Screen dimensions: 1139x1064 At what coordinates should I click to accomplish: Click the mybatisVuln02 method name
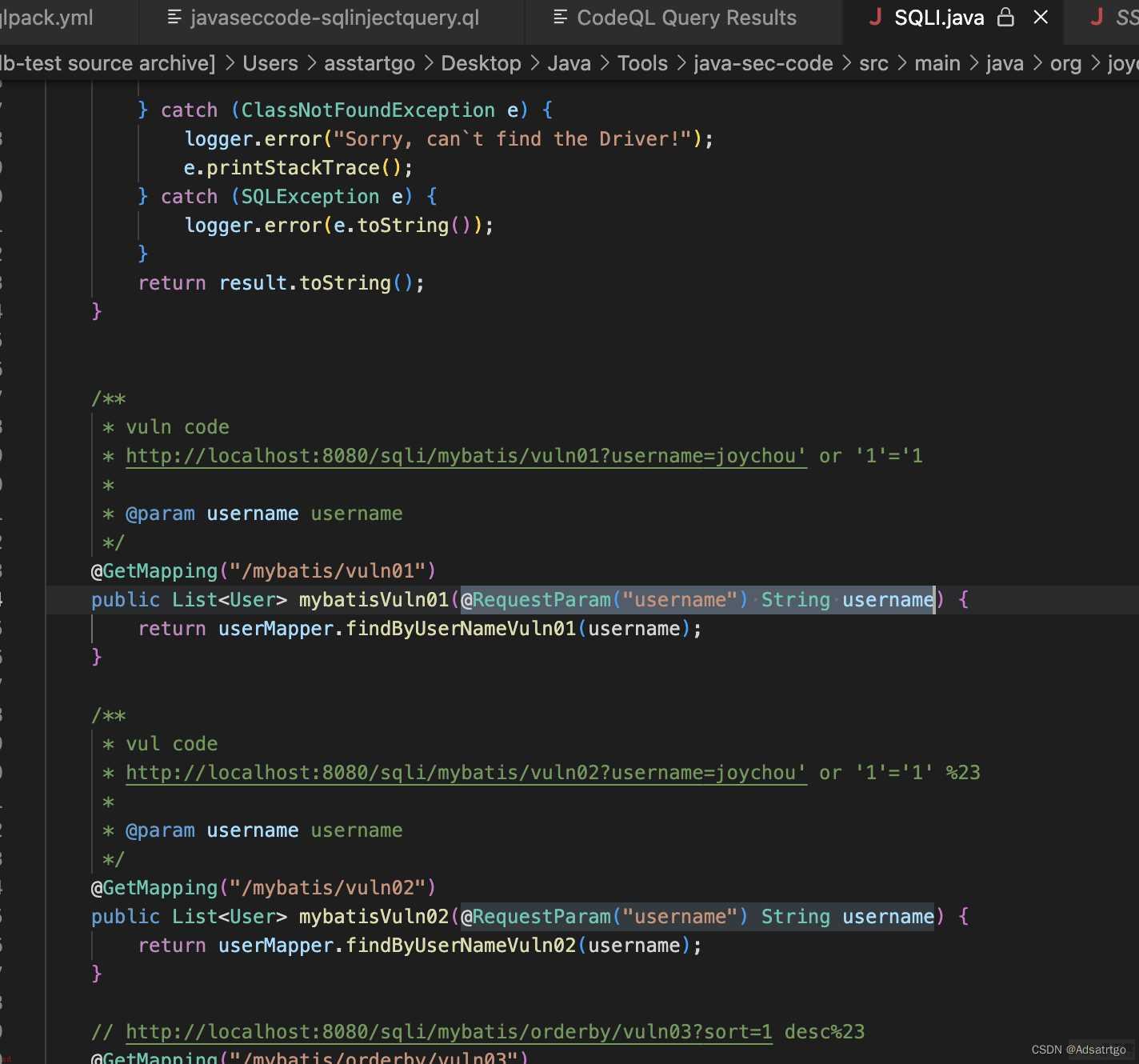point(374,917)
